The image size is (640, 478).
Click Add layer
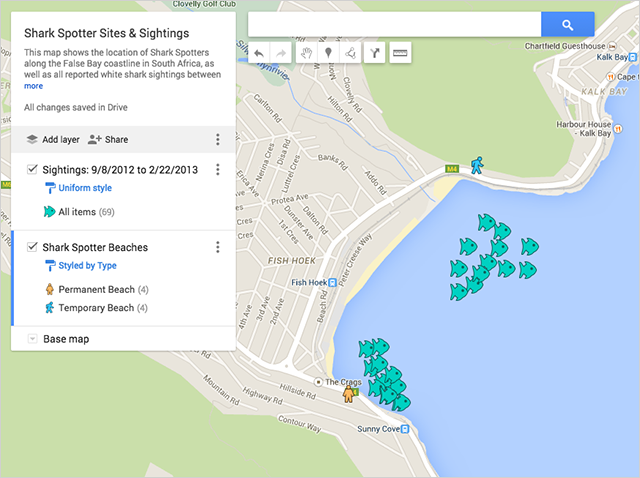52,140
